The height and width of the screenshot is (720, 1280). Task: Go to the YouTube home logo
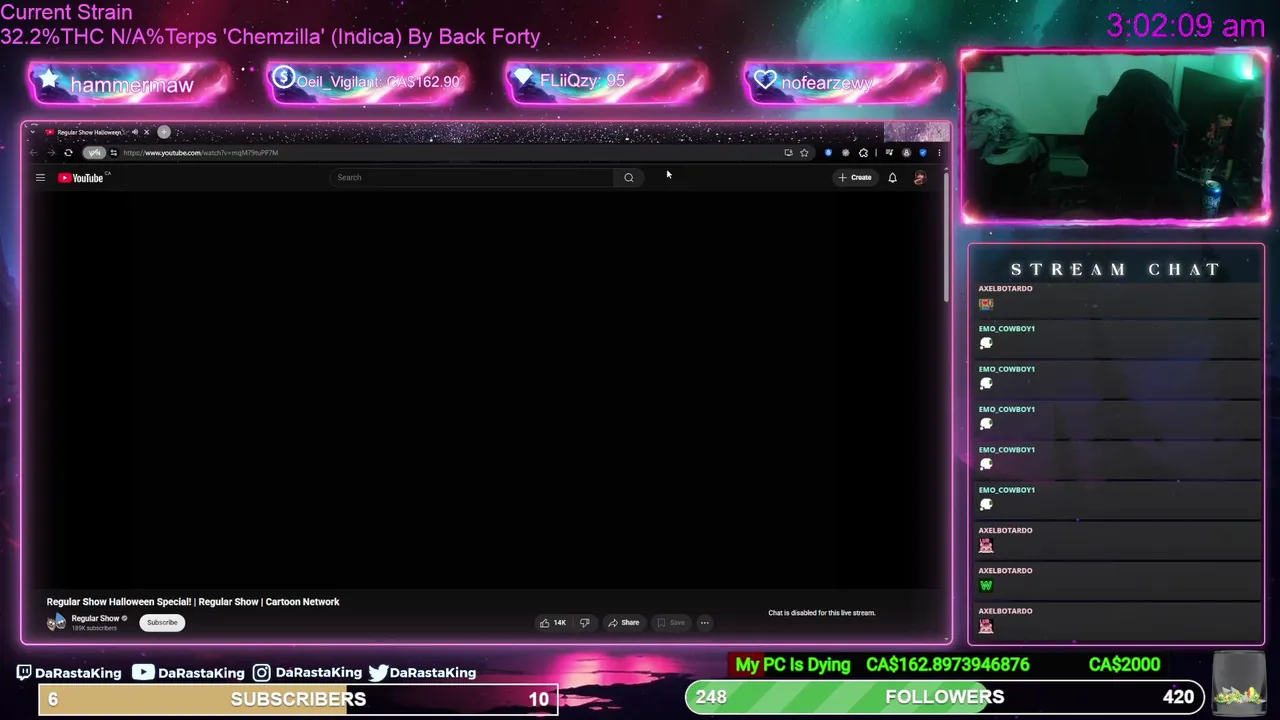83,178
